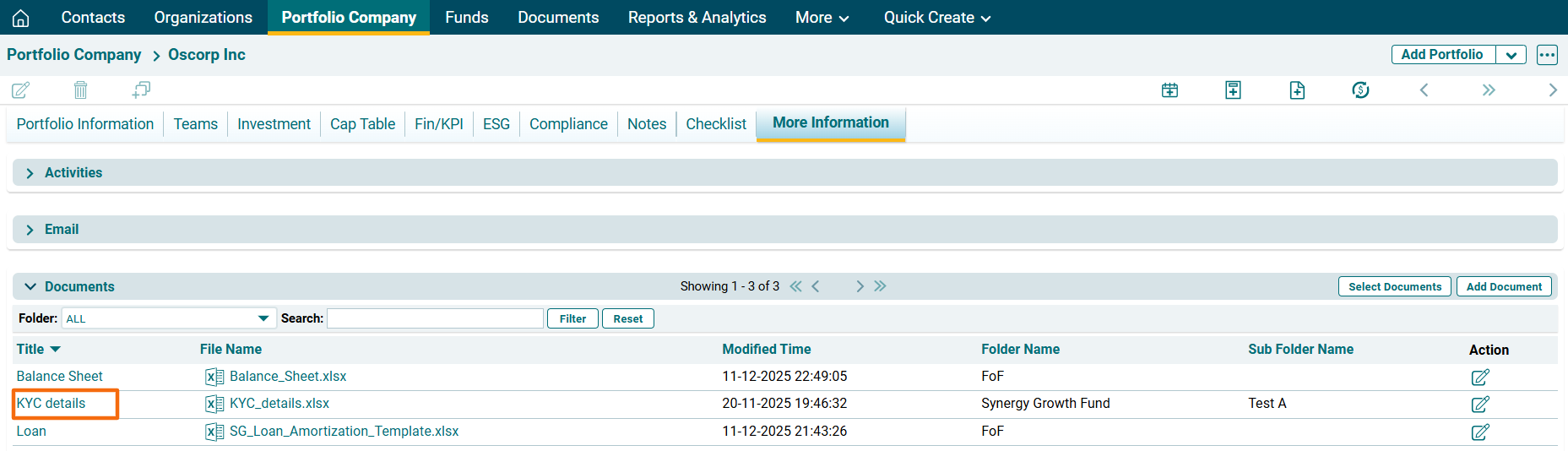The image size is (1568, 451).
Task: Edit the Balance Sheet document row
Action: (x=1479, y=378)
